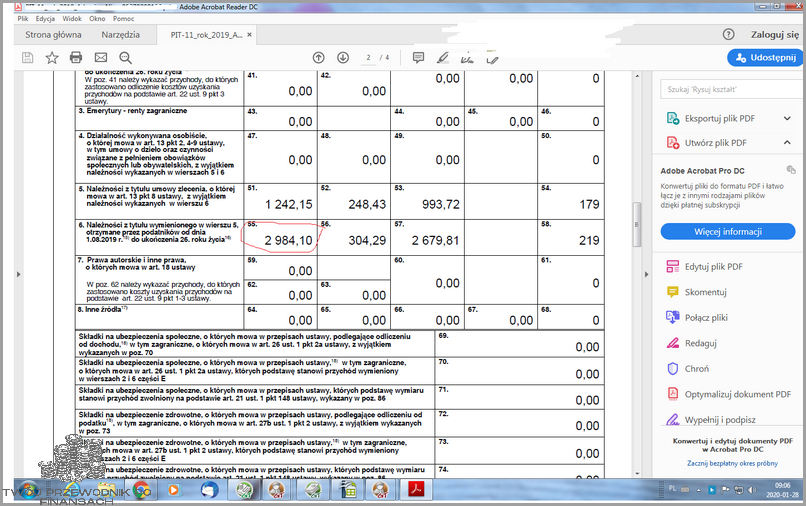Click the document scroll up arrow

(x=637, y=76)
